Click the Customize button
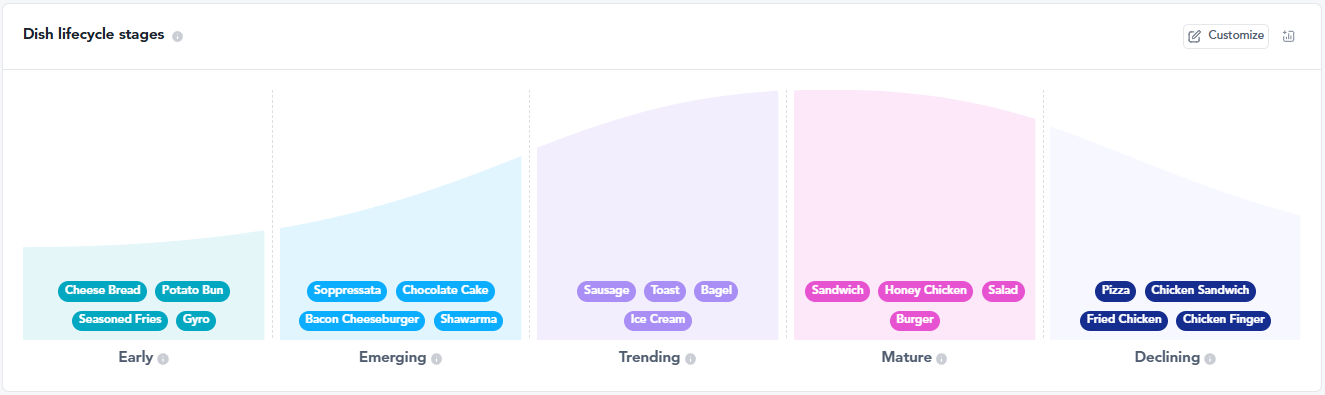Image resolution: width=1325 pixels, height=395 pixels. (x=1226, y=36)
